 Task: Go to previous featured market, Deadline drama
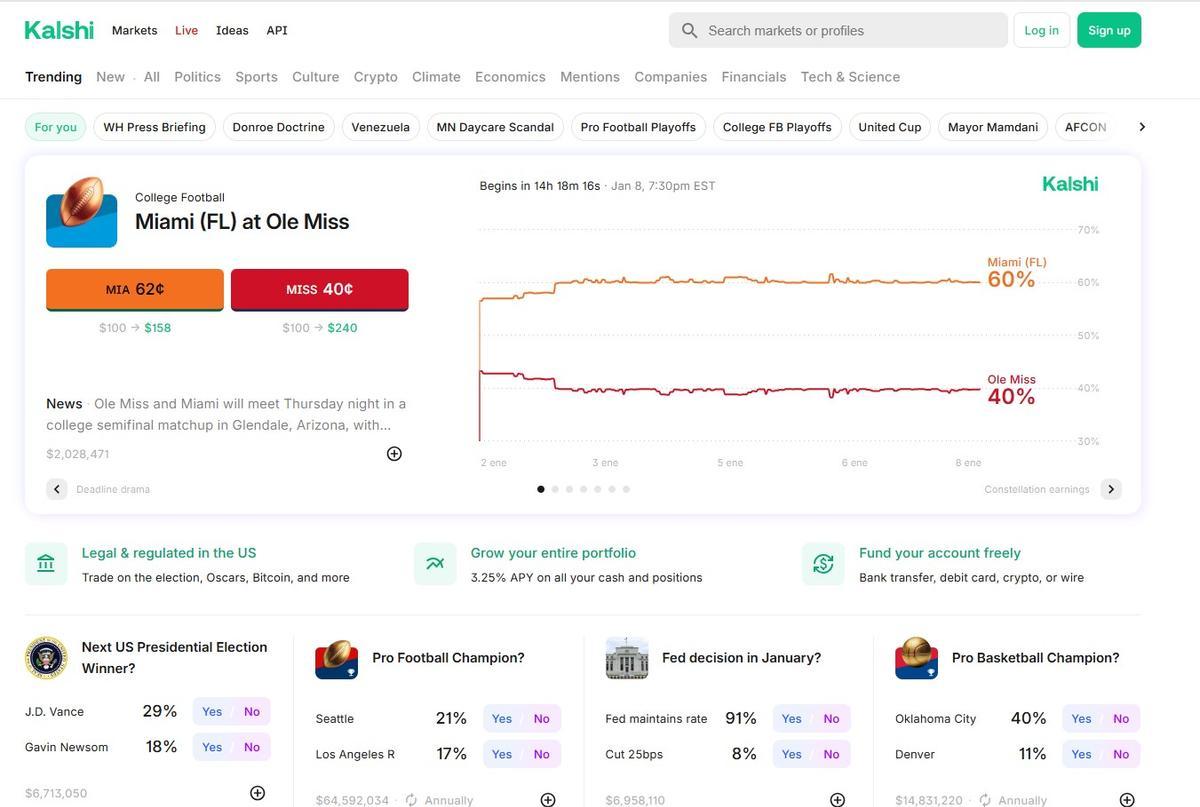click(57, 489)
